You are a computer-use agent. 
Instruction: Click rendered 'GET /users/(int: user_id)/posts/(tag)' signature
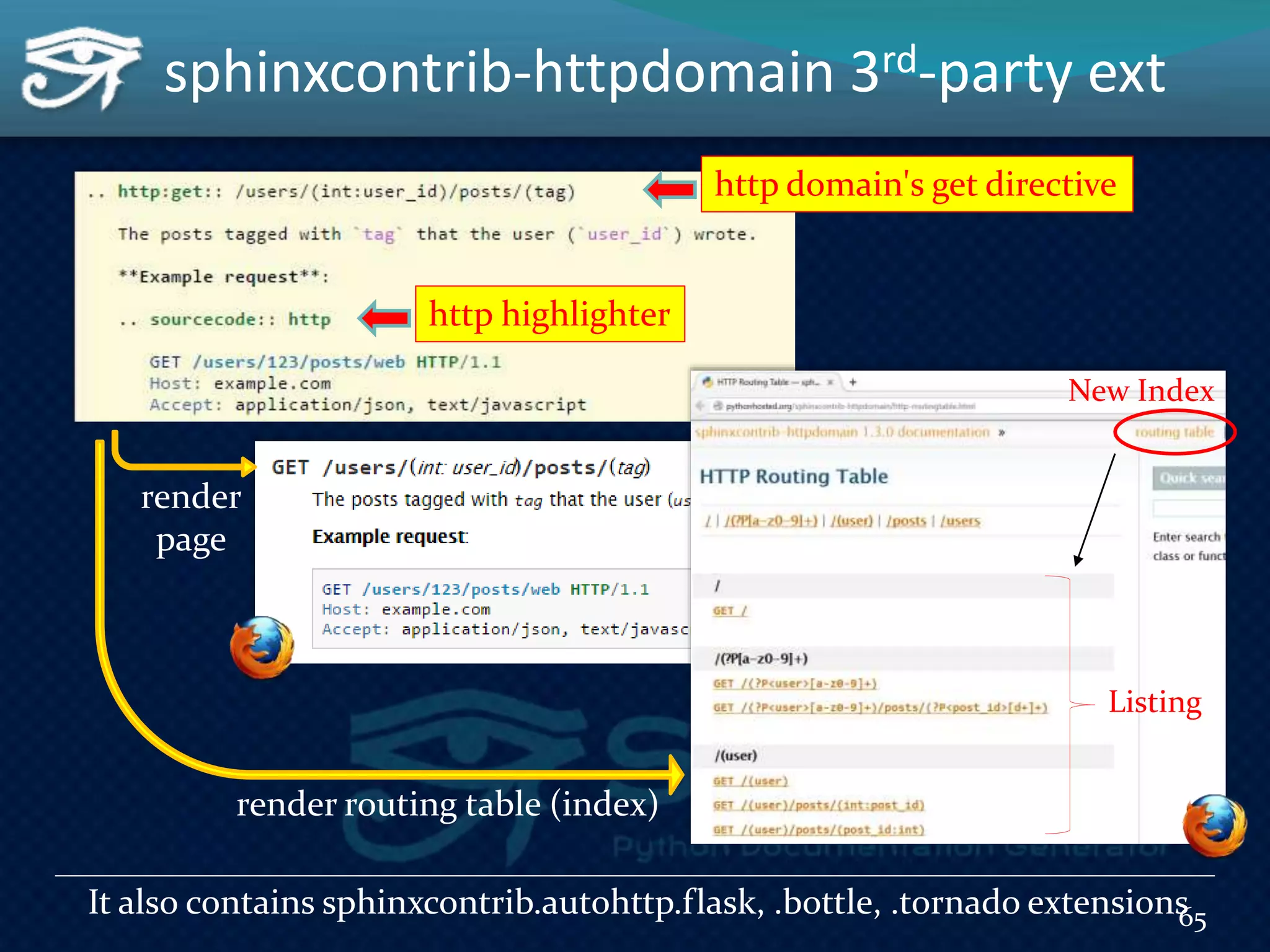(461, 467)
